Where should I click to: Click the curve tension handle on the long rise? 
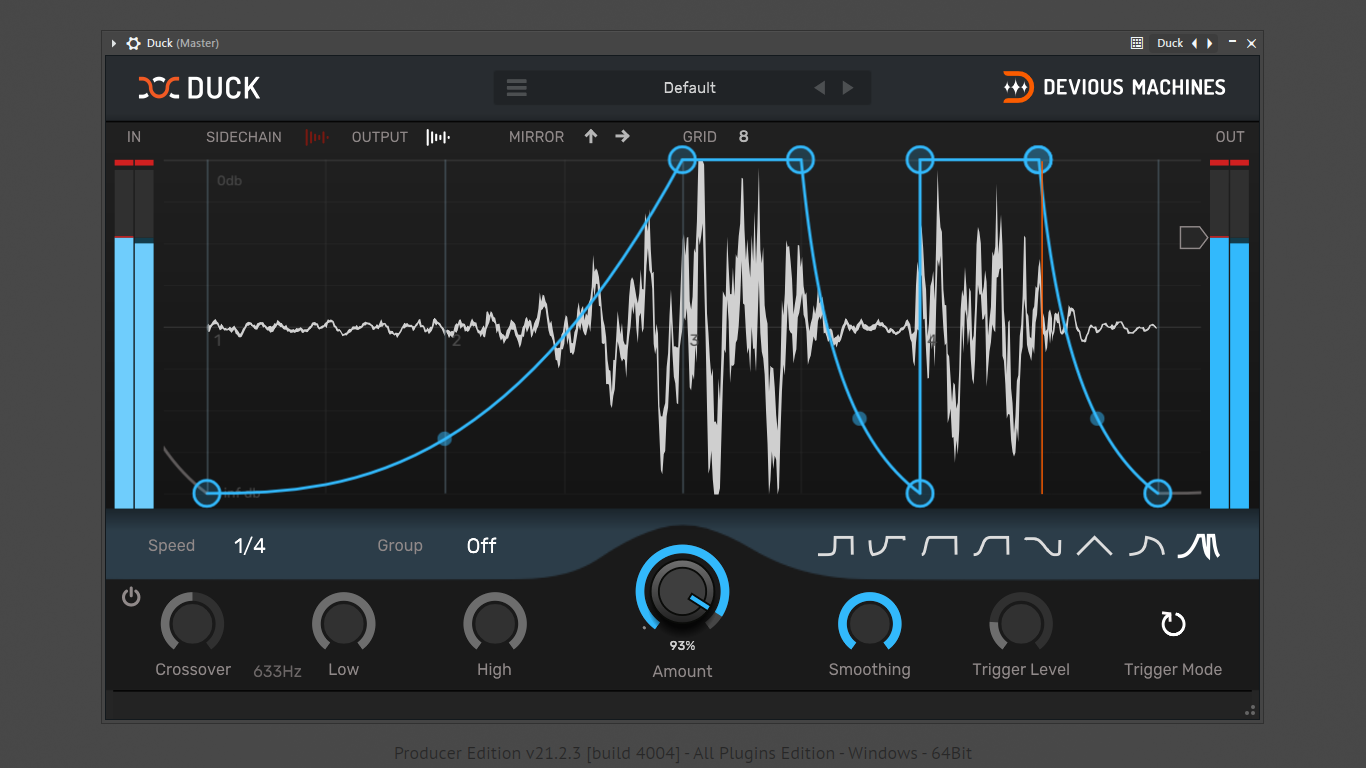pyautogui.click(x=445, y=438)
